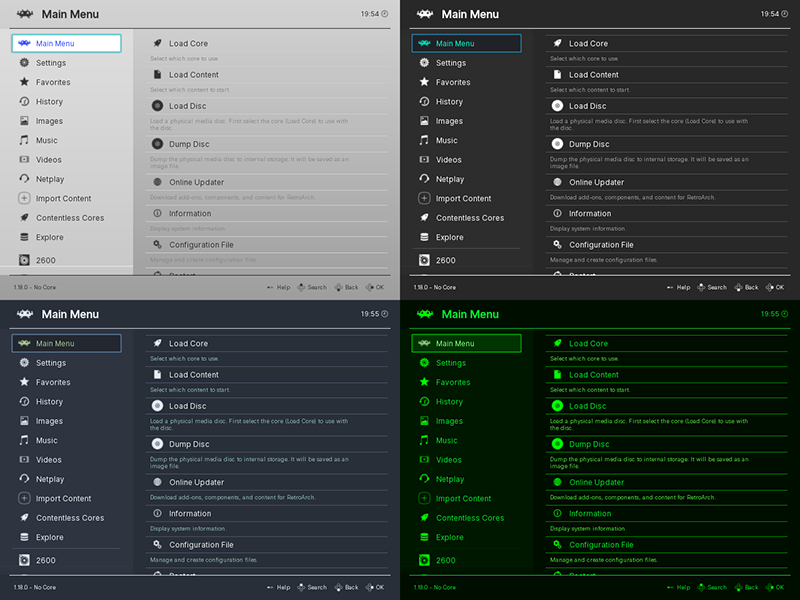Screen dimensions: 800x600
Task: Click the Videos icon in the dark gray theme panel
Action: [424, 159]
